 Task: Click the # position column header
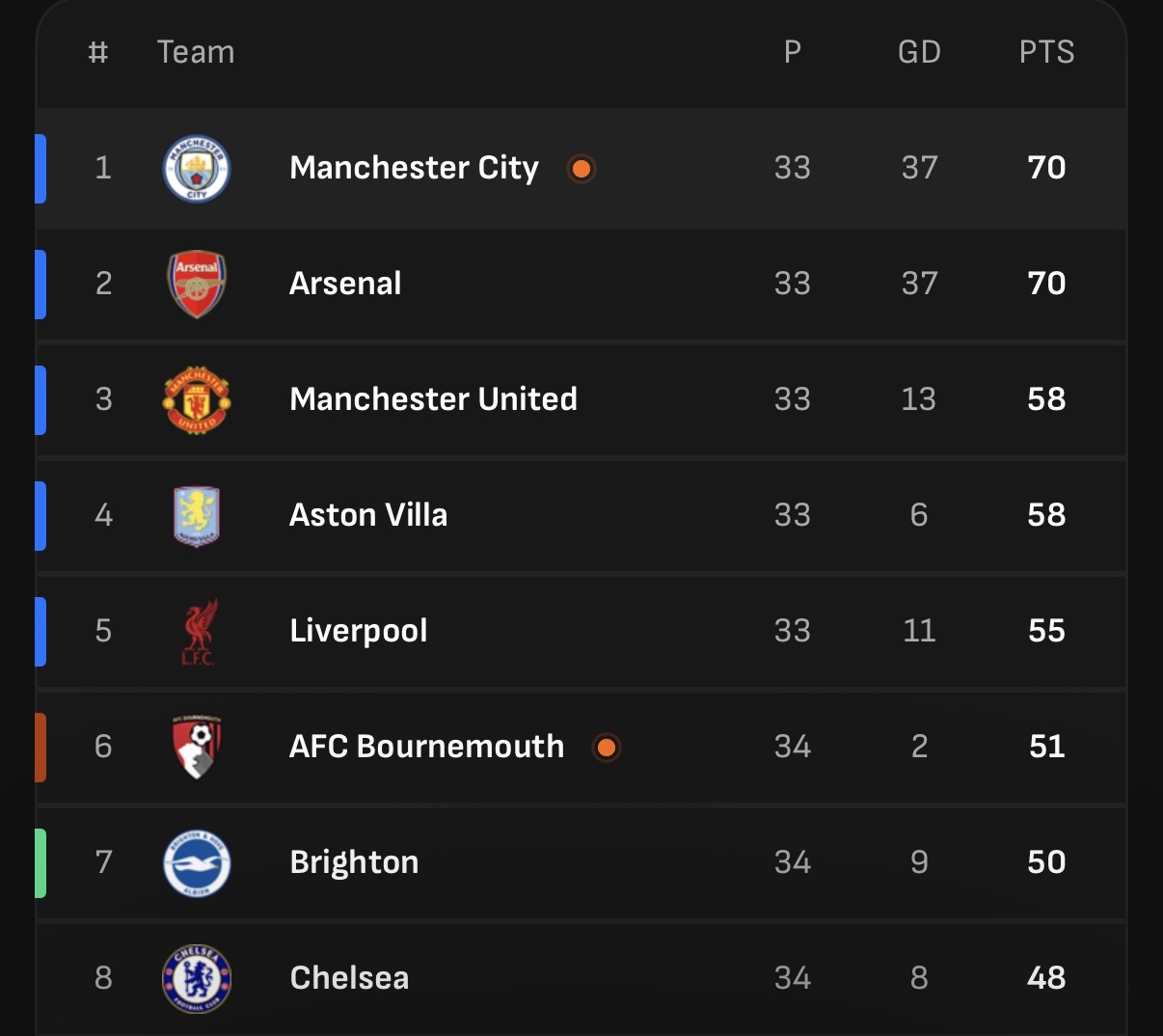tap(97, 52)
